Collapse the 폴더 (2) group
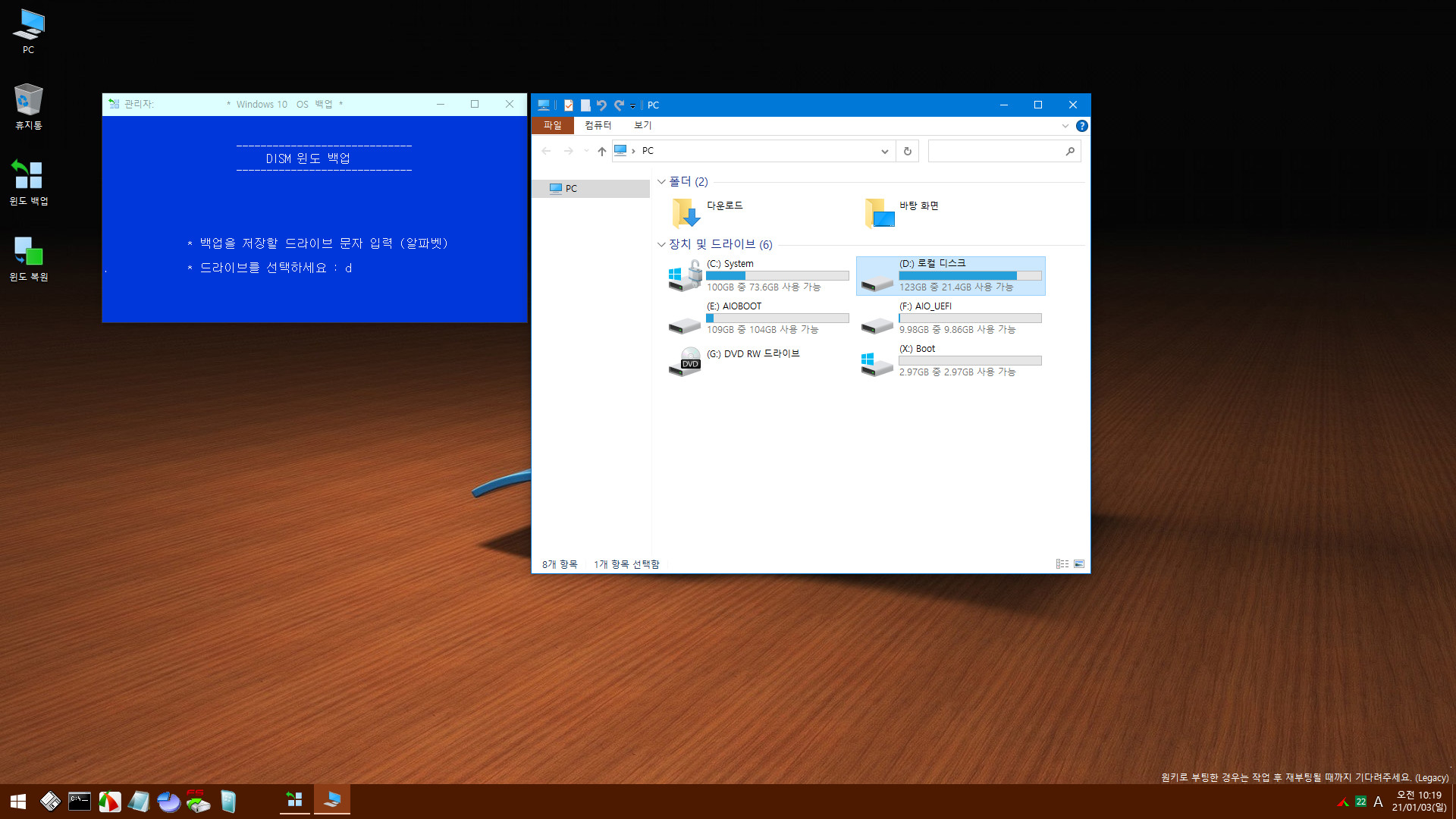Screen dimensions: 1456x819 coord(661,182)
